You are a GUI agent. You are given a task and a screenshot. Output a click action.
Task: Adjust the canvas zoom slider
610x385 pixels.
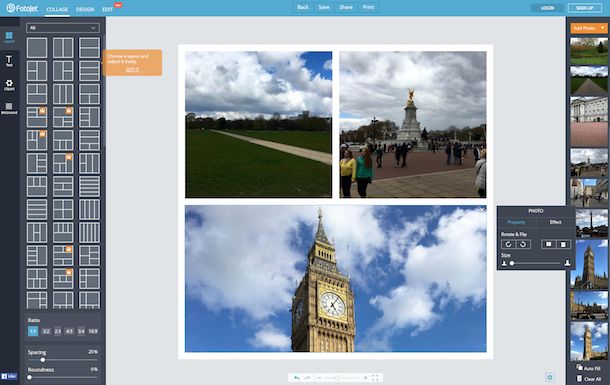coord(342,378)
